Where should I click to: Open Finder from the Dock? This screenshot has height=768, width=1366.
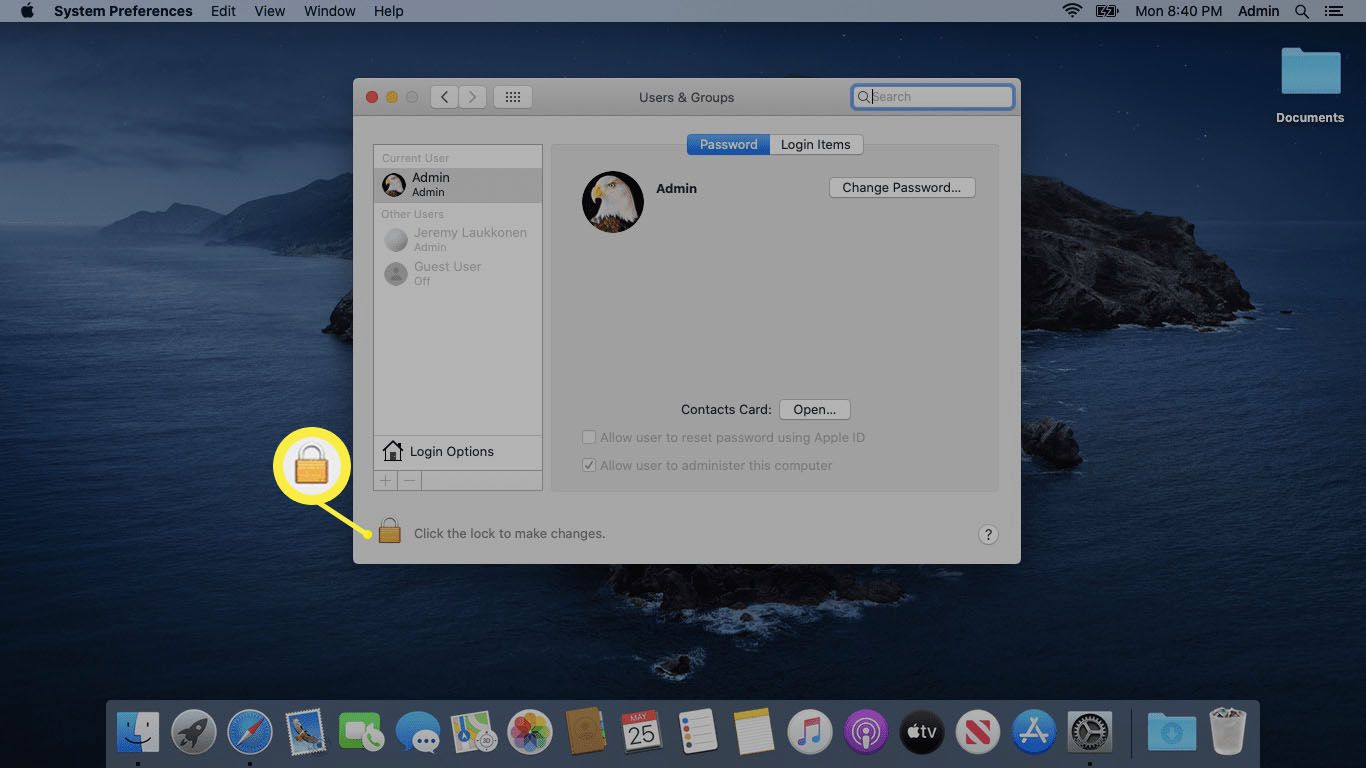point(138,733)
